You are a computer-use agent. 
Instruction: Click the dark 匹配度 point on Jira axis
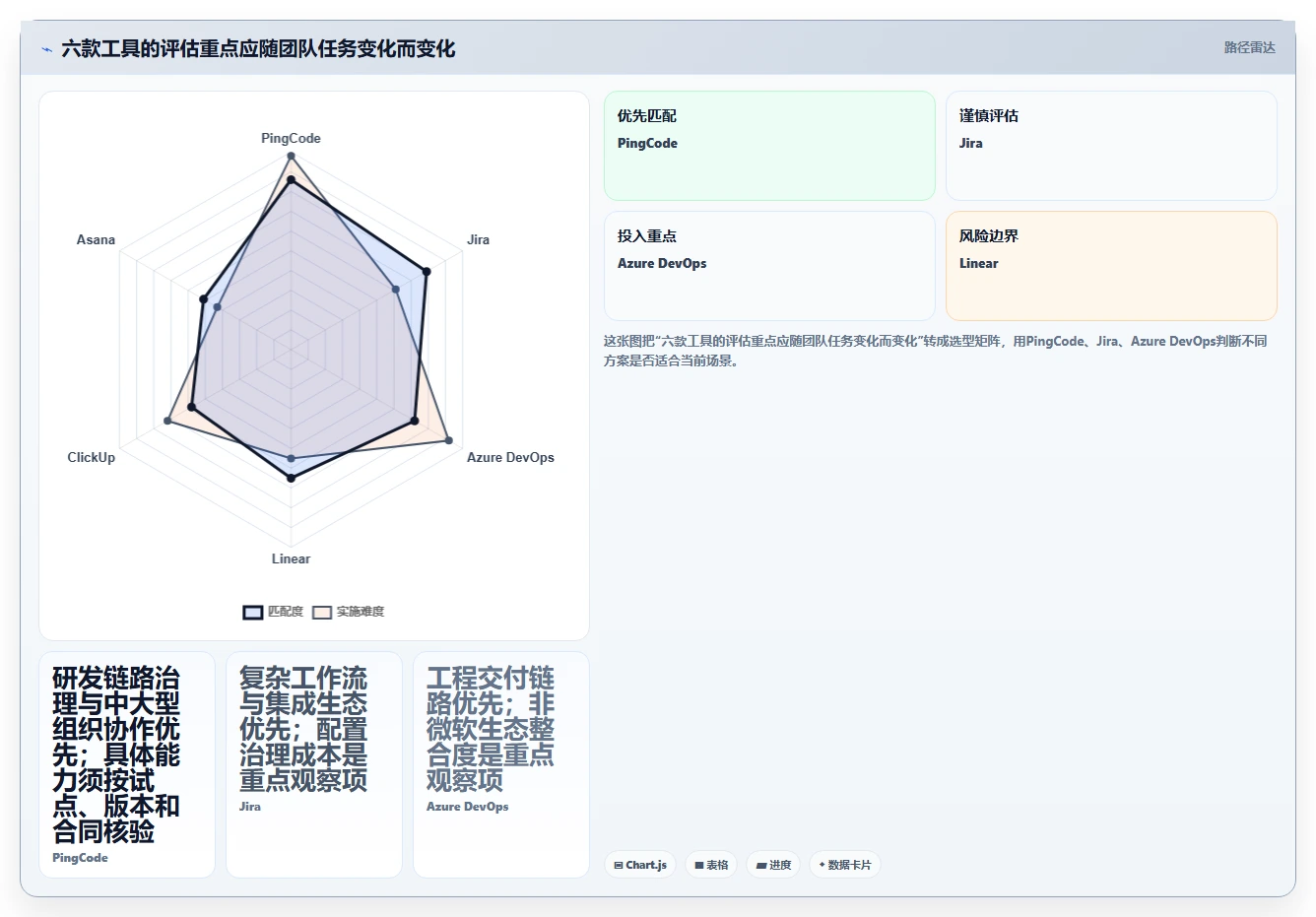pos(427,271)
